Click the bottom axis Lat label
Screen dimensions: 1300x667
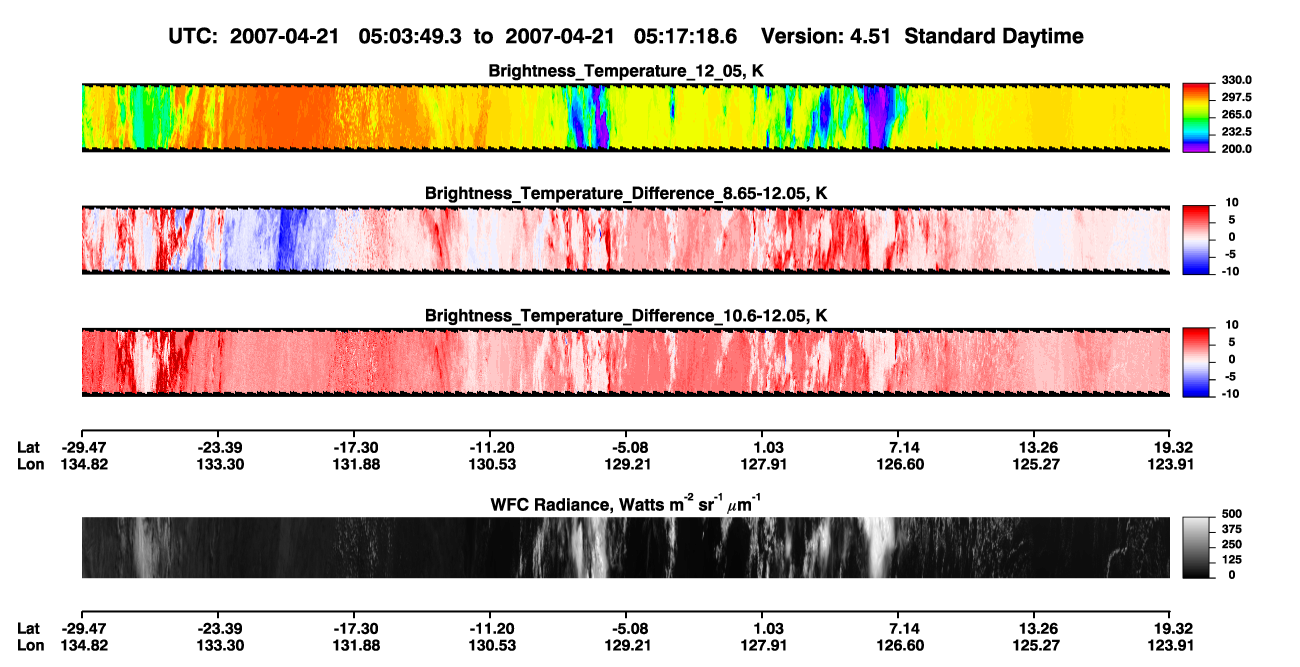29,628
